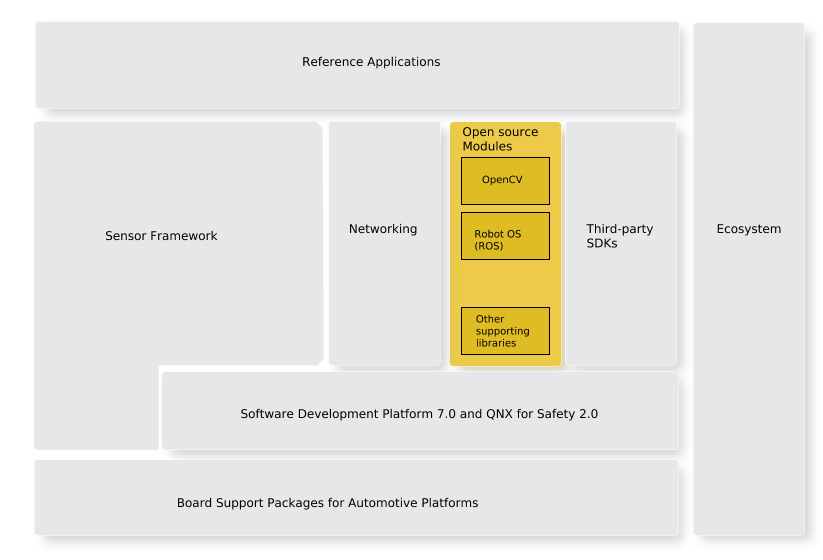
Task: Select the Sensor Framework block
Action: coord(161,237)
